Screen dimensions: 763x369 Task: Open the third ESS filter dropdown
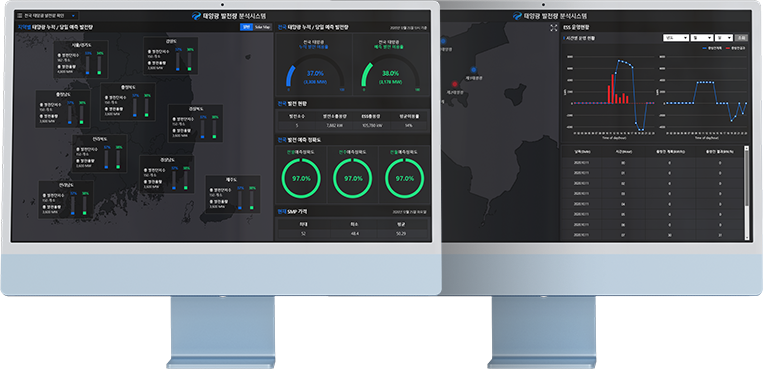click(724, 37)
